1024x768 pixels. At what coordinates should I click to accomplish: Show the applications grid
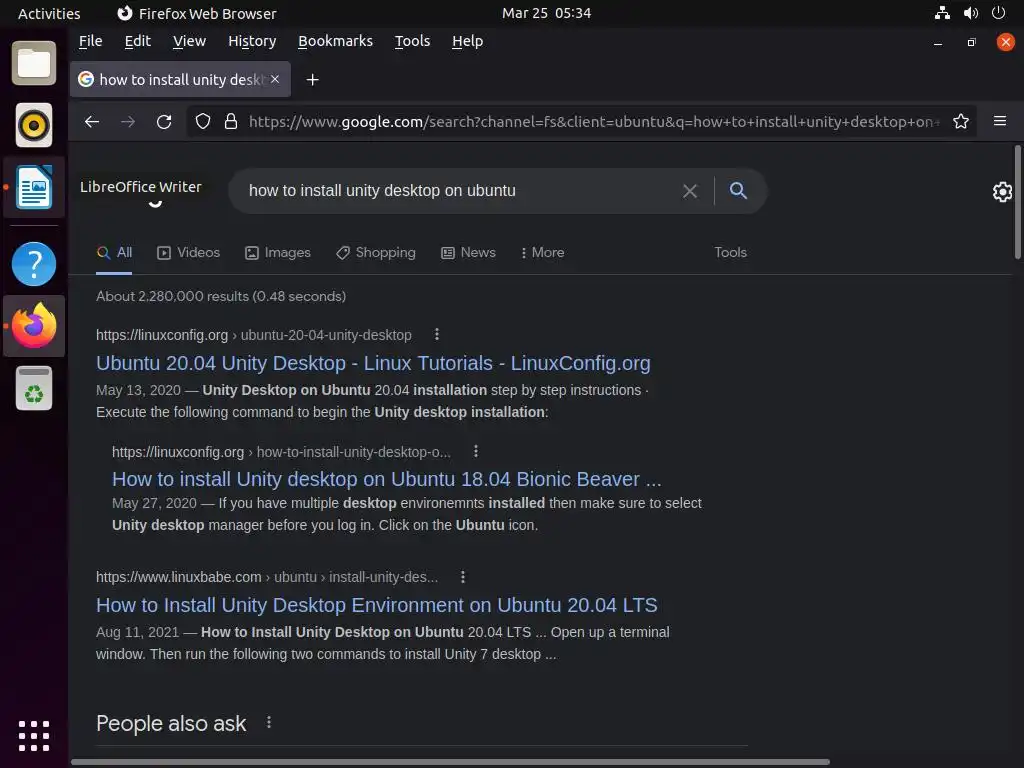point(34,736)
